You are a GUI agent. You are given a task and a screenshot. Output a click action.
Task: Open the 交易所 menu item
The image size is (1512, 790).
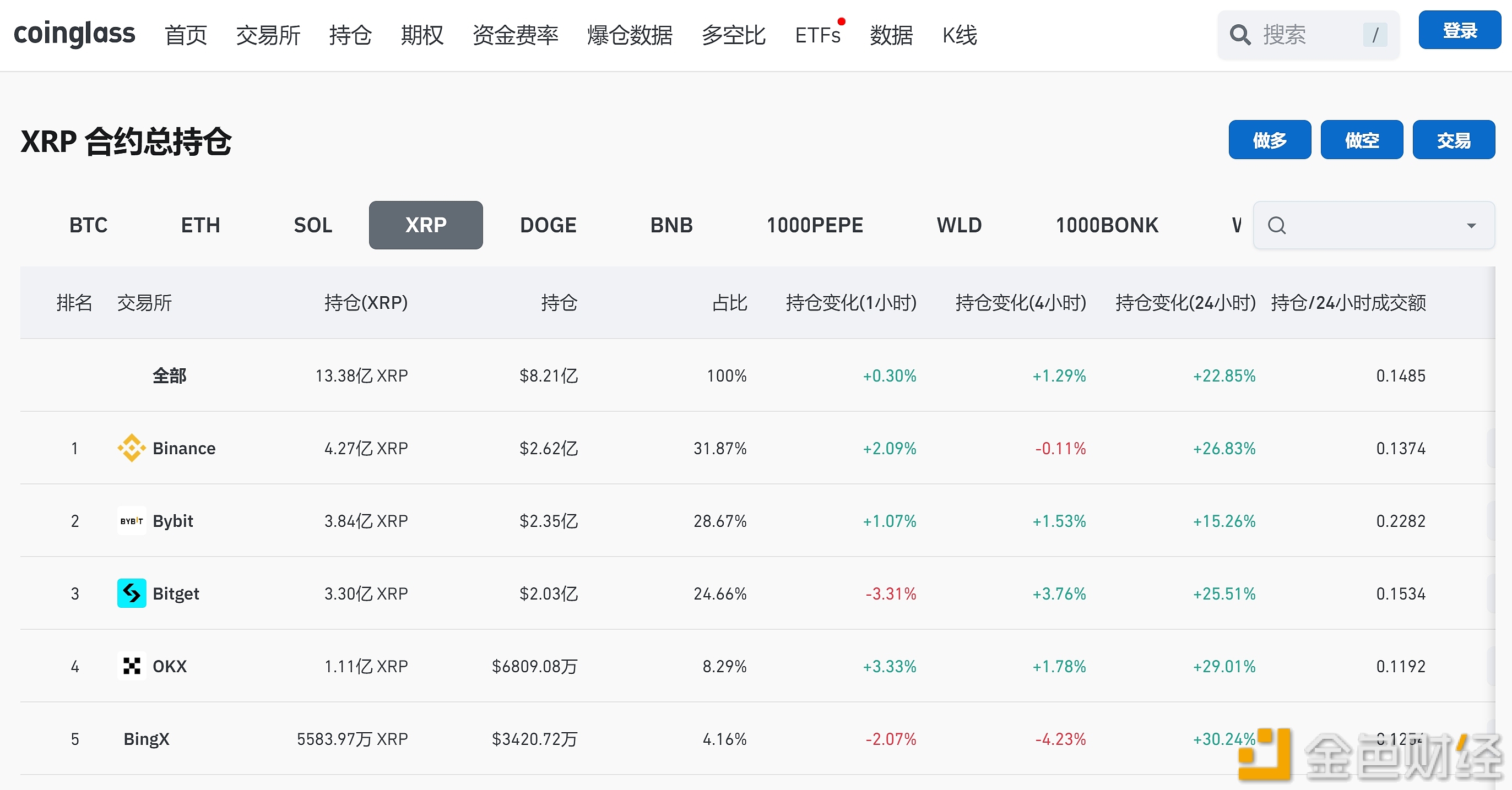click(x=268, y=35)
